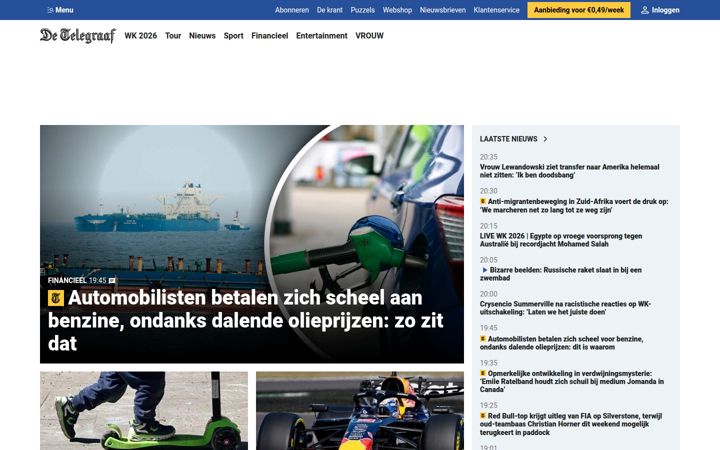Viewport: 720px width, 450px height.
Task: Open sidebar Automobilisten betalen zich scheel article
Action: (x=562, y=343)
